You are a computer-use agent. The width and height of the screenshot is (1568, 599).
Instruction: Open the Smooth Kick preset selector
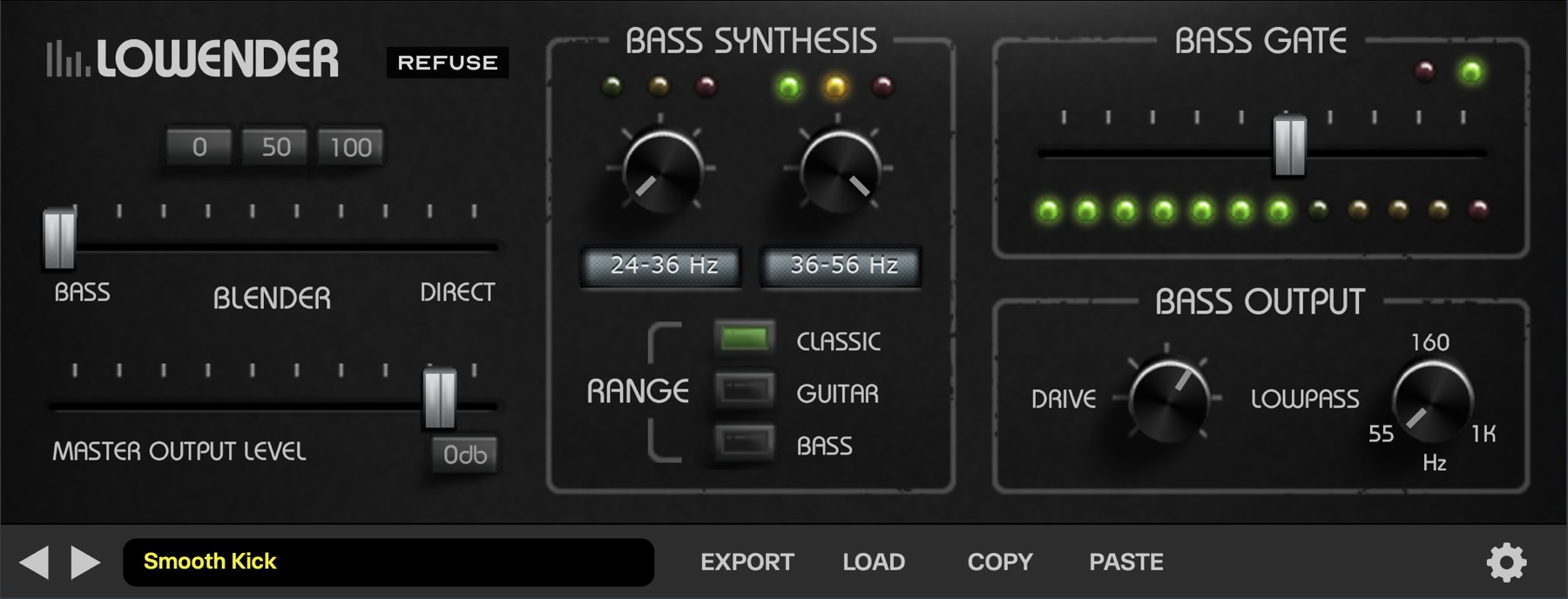coord(388,562)
